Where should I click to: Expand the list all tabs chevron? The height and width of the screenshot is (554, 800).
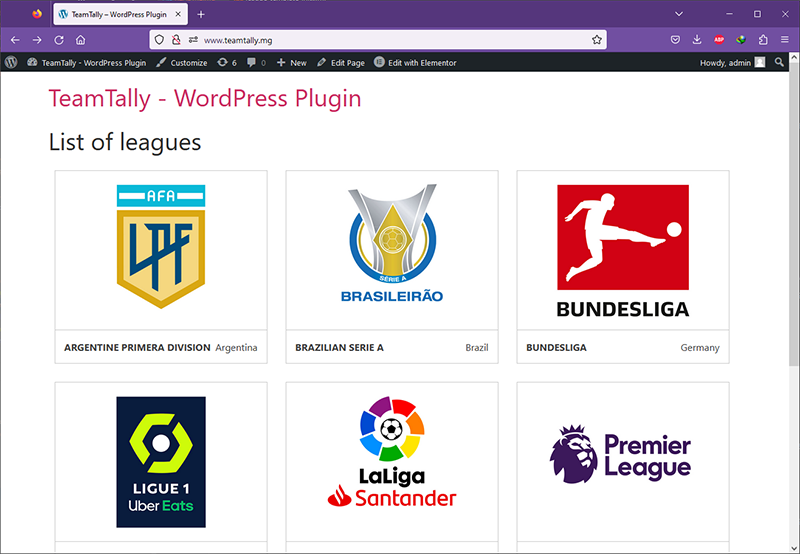coord(679,14)
